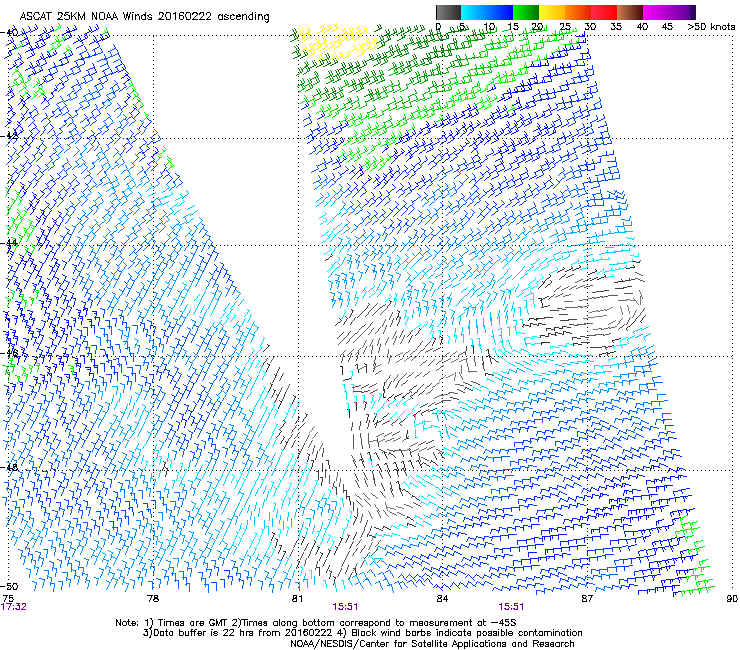Click the purple 45-50 knots color bar segment
This screenshot has width=740, height=650.
pyautogui.click(x=682, y=12)
